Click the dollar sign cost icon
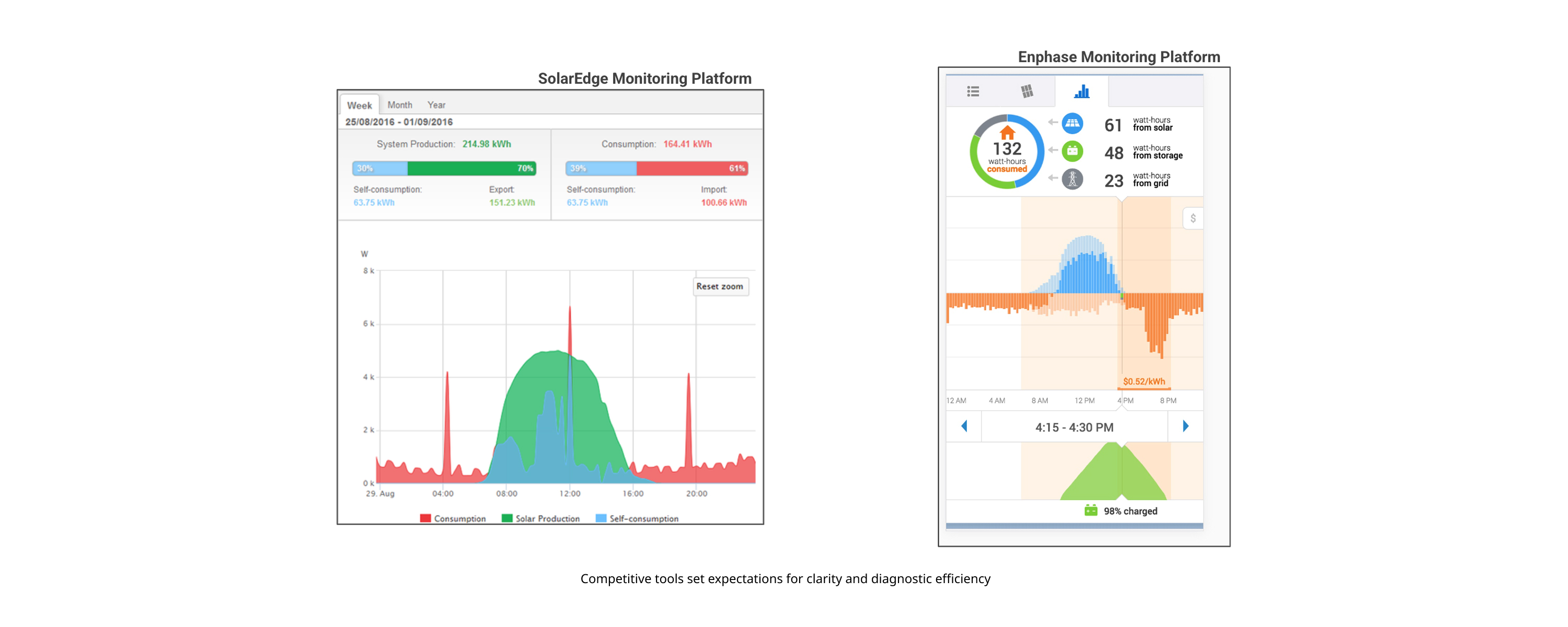Viewport: 1568px width, 627px height. coord(1192,218)
